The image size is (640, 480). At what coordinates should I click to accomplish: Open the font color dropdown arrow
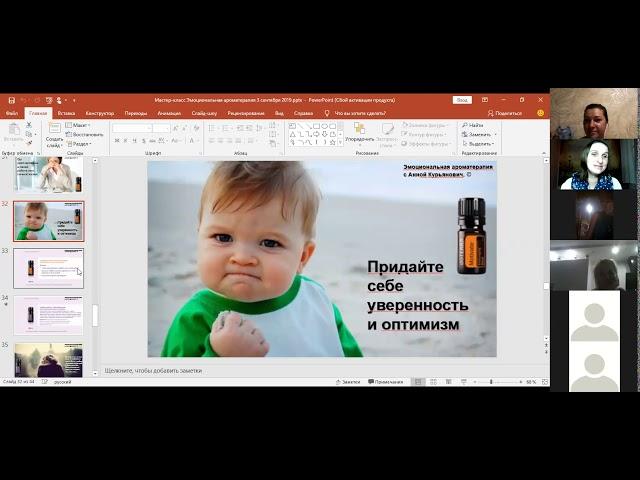tap(196, 141)
